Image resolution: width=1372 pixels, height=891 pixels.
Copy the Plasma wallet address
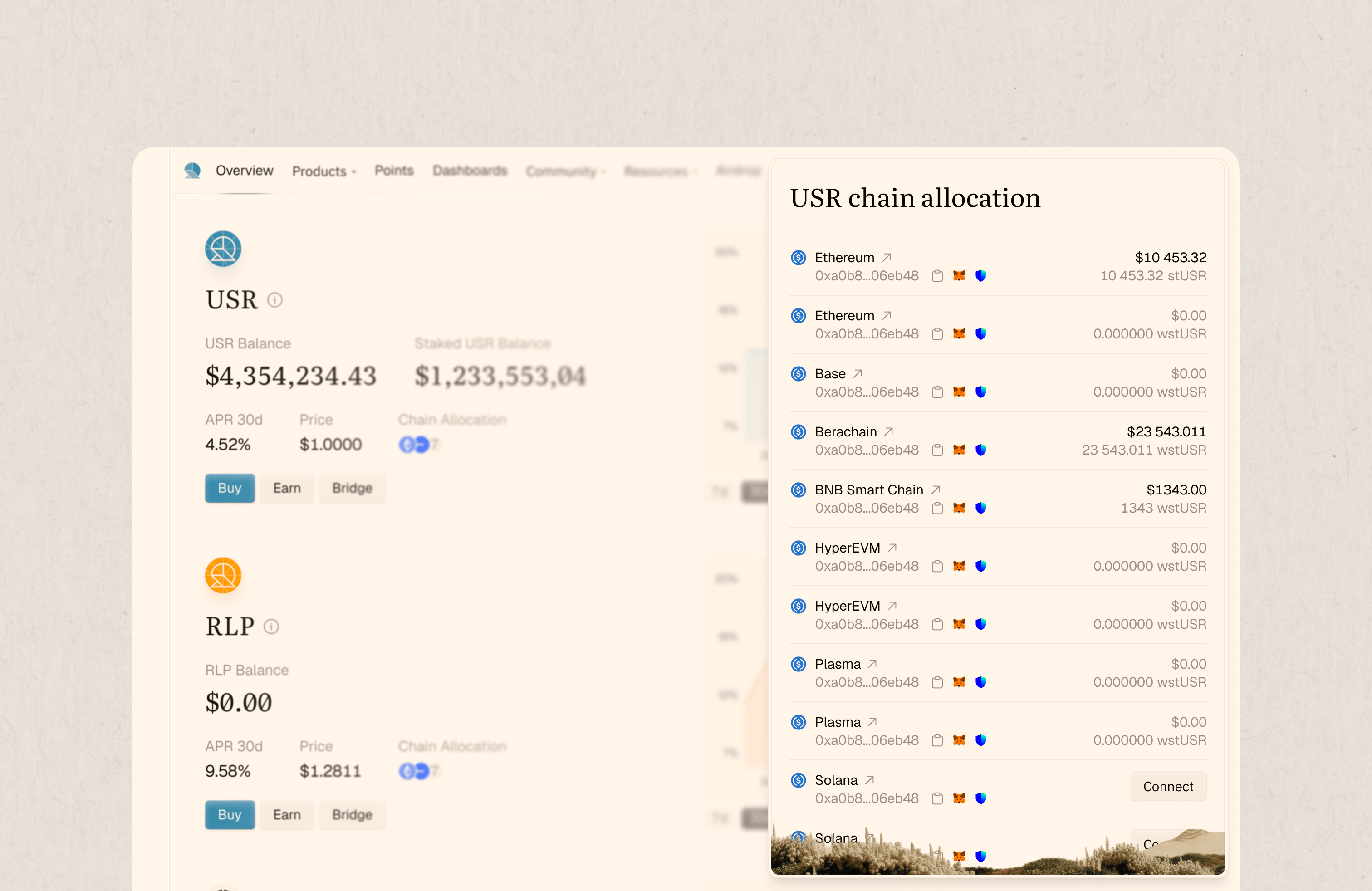point(937,682)
